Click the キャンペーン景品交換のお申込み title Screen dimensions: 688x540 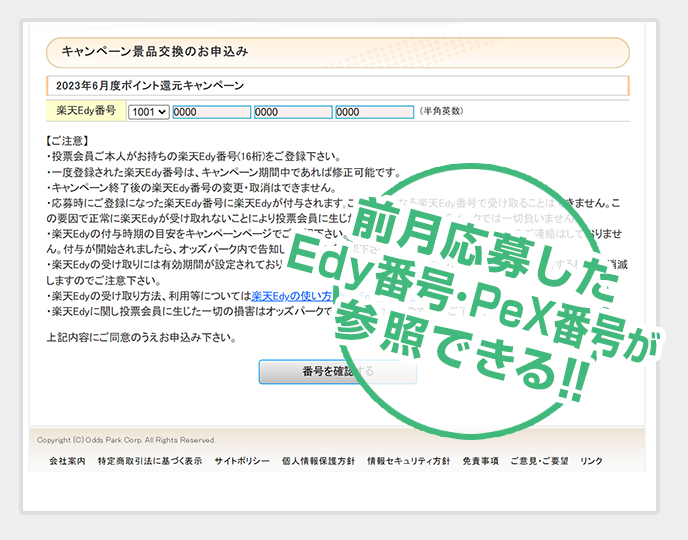[155, 52]
